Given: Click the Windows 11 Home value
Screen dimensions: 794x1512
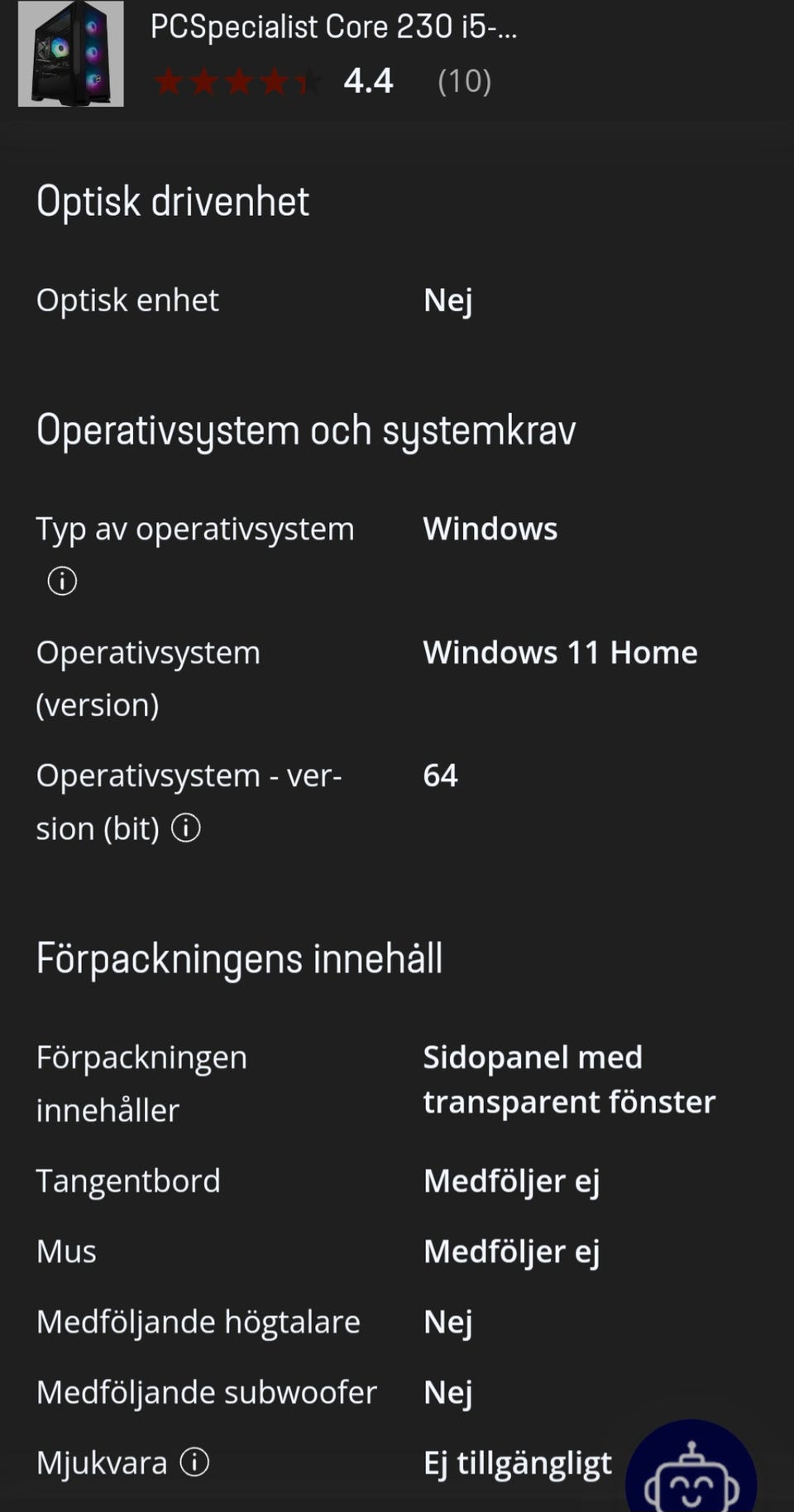Looking at the screenshot, I should tap(560, 652).
